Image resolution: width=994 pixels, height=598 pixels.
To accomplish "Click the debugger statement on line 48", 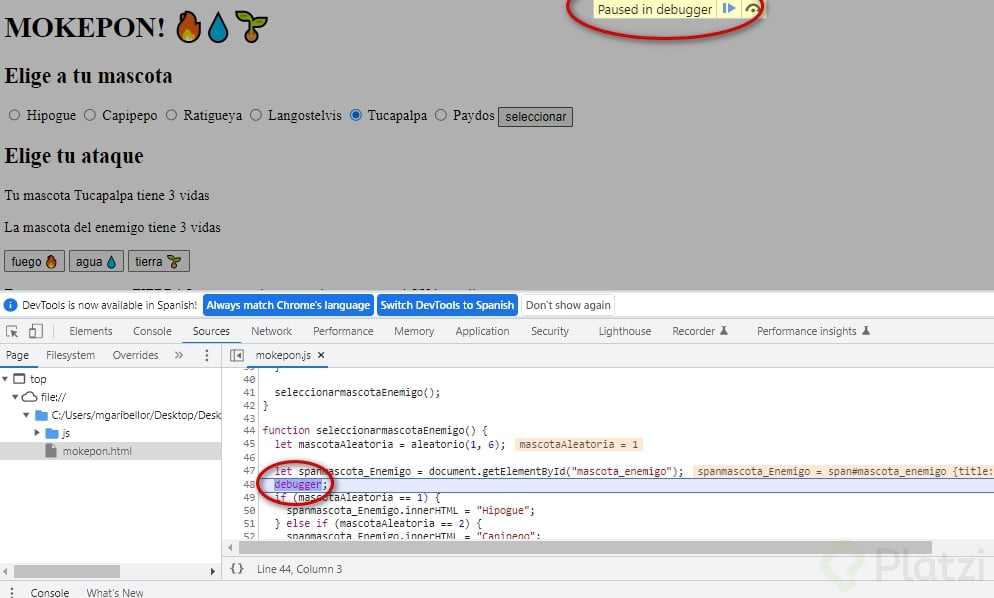I will [x=300, y=484].
